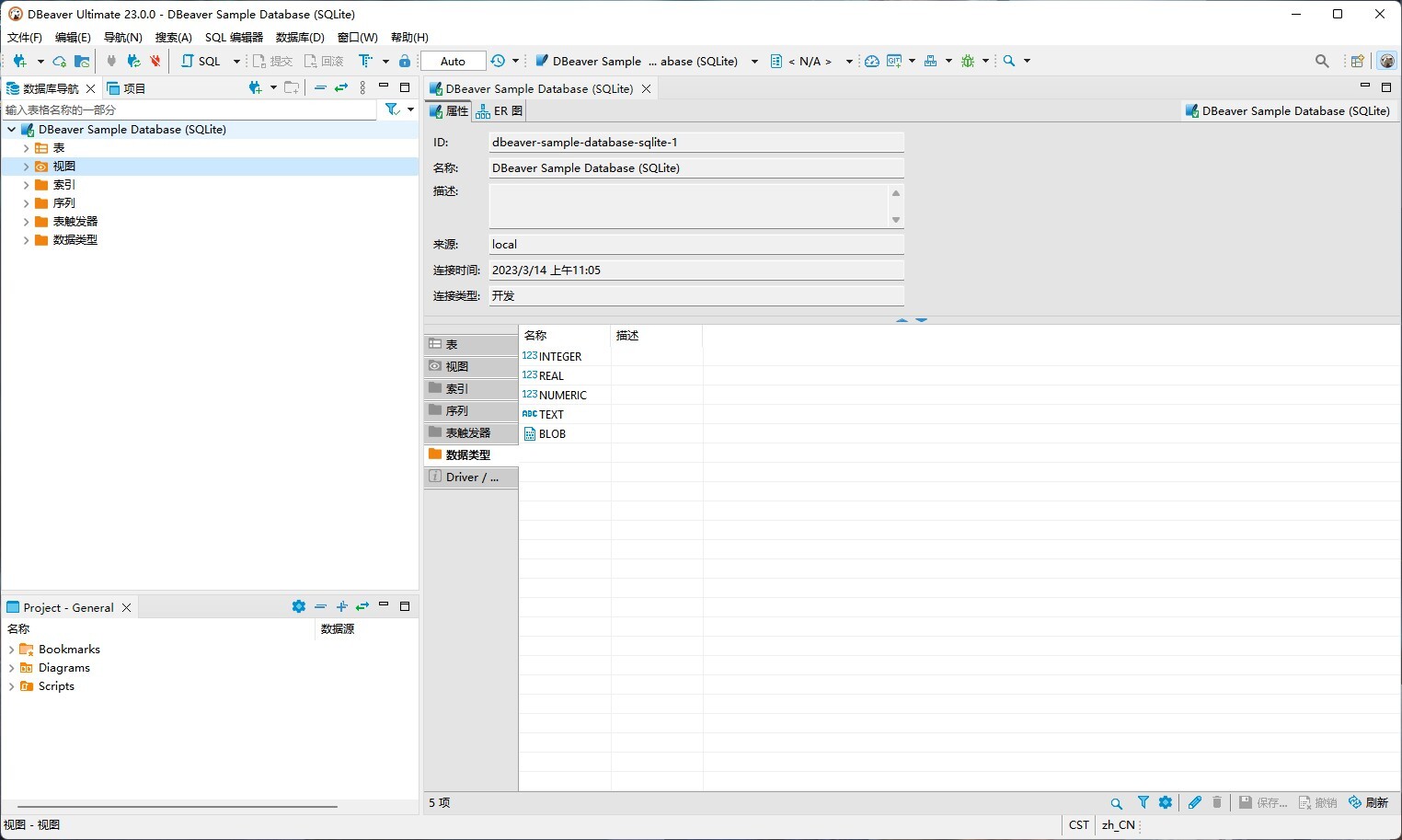Click the Open Perspective icon at top right
This screenshot has width=1402, height=840.
(1357, 61)
